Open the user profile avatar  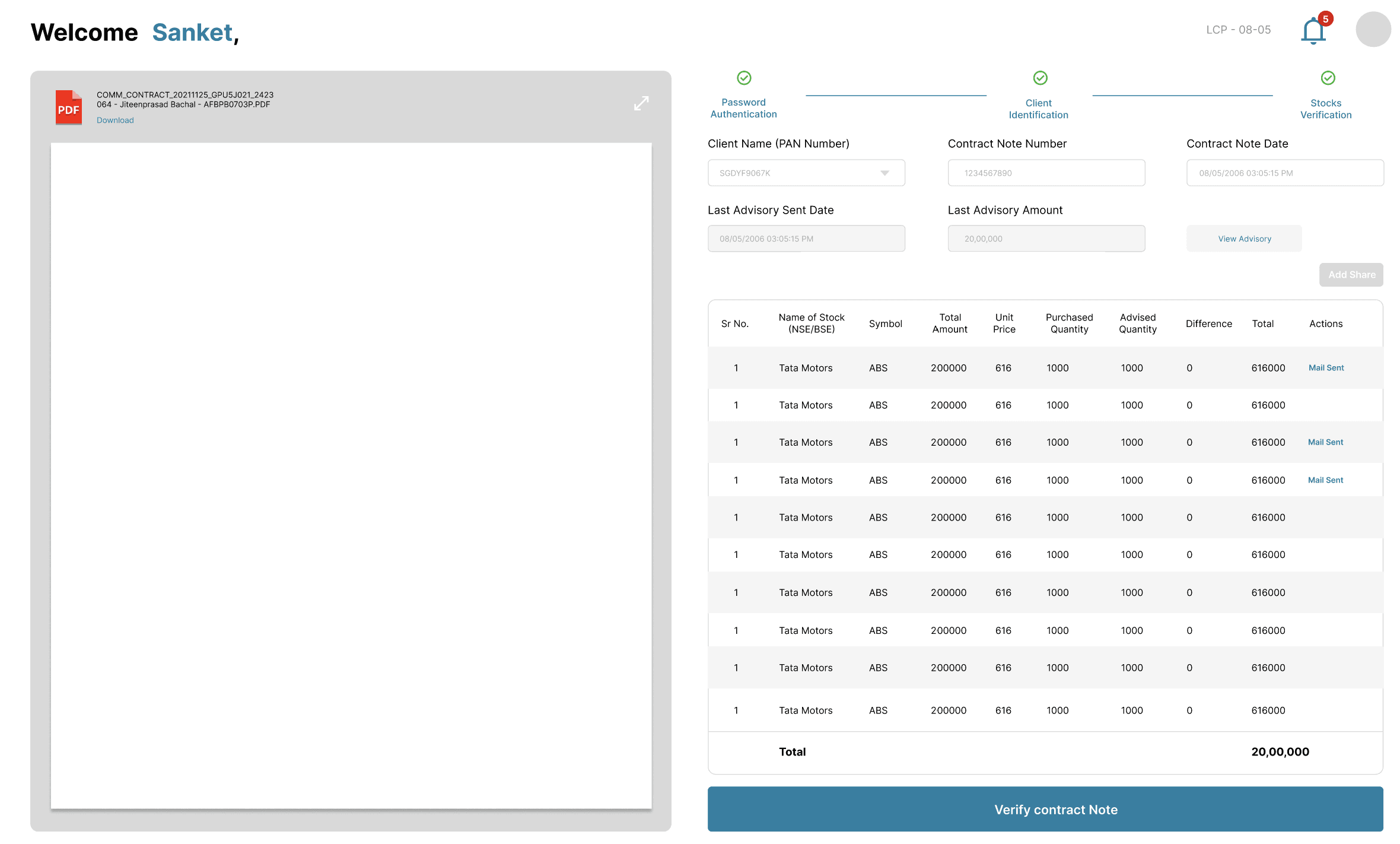click(x=1373, y=30)
